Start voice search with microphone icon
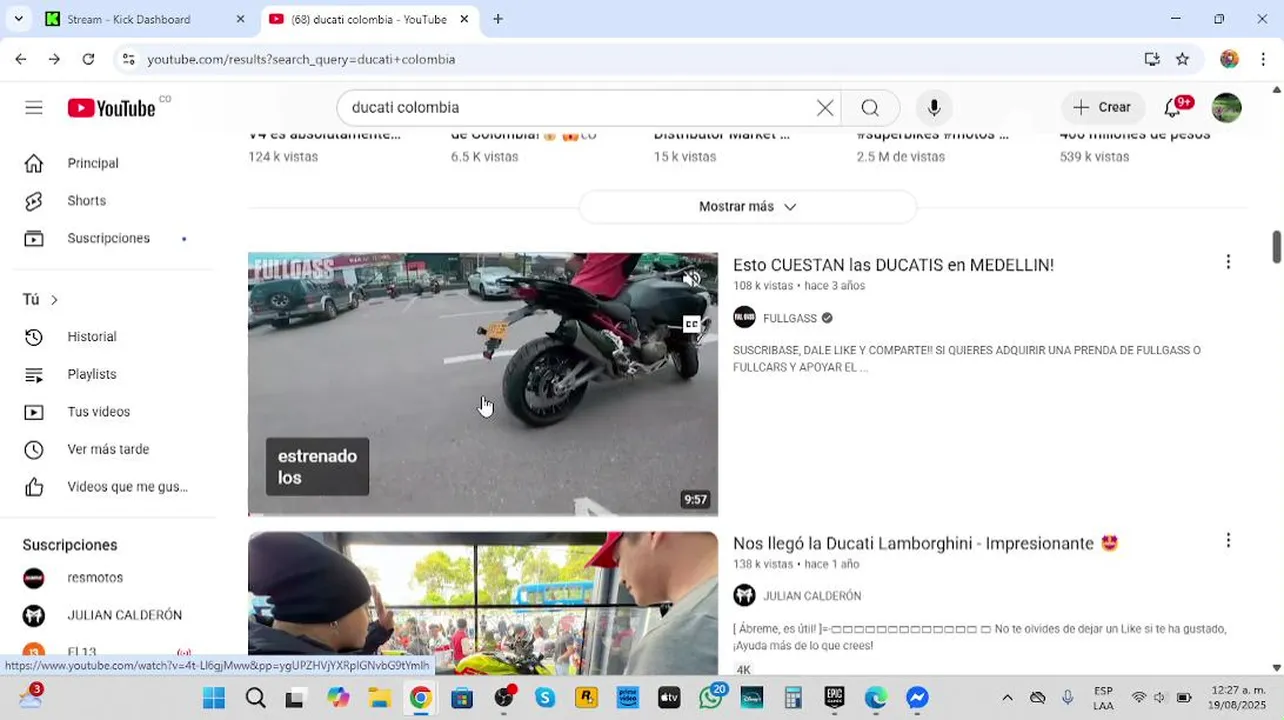 coord(934,108)
